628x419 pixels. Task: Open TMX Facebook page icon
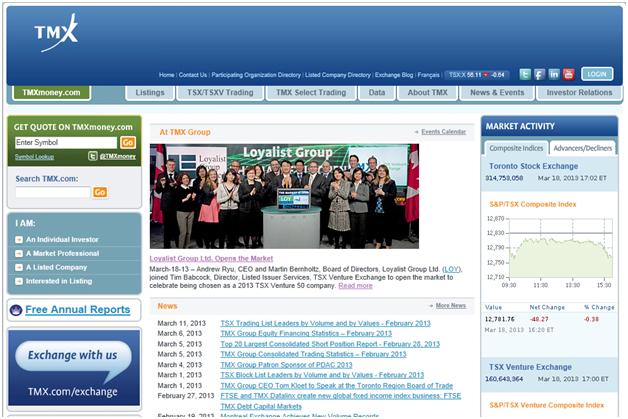point(539,74)
